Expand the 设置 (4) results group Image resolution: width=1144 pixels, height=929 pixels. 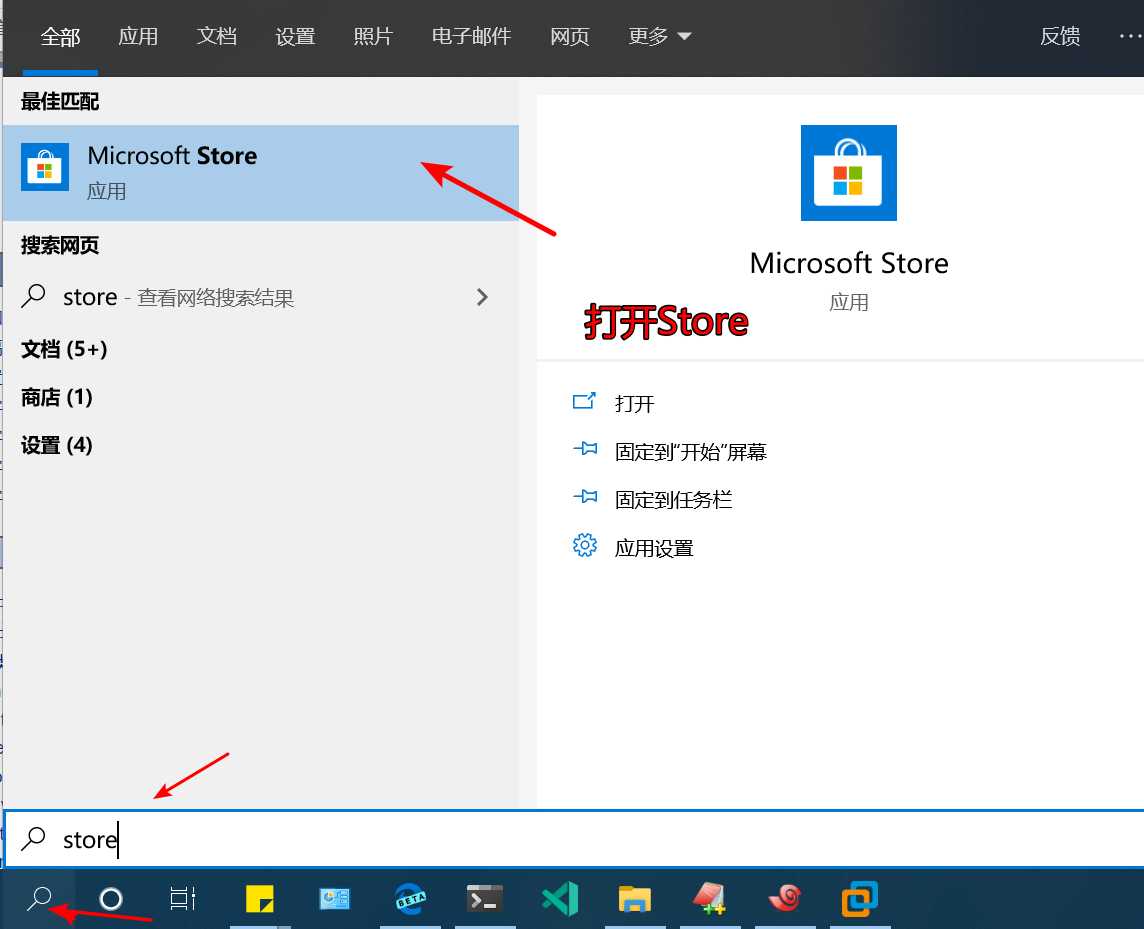click(57, 446)
